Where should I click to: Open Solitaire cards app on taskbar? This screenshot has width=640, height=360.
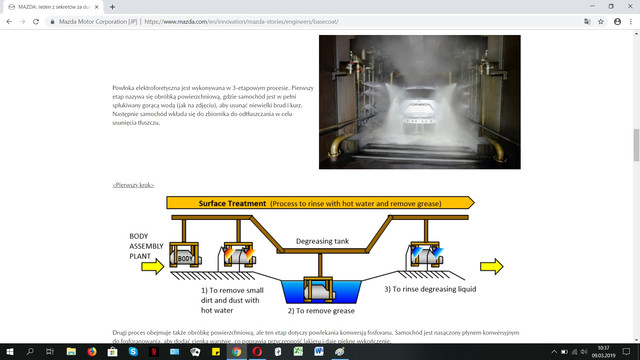(x=195, y=351)
